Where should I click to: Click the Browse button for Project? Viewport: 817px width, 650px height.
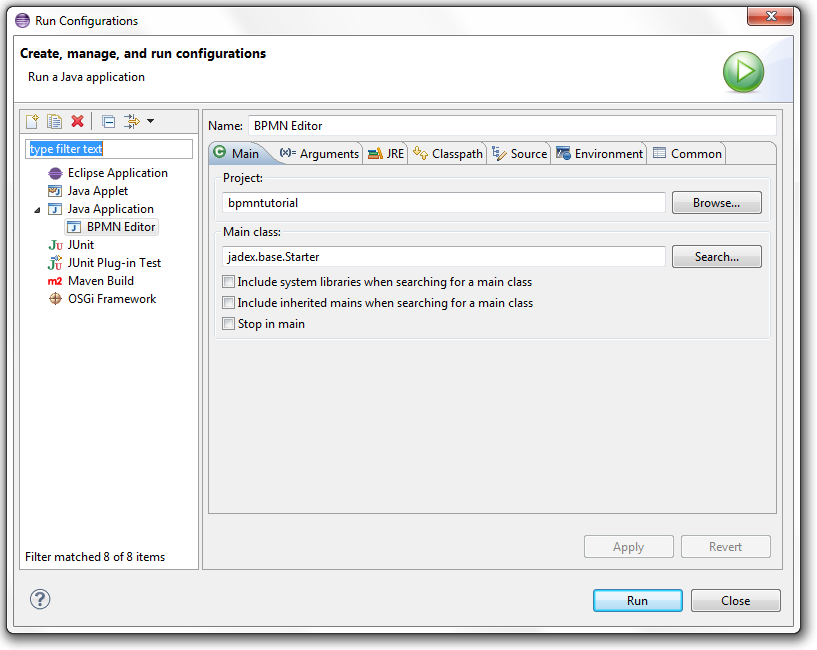click(x=716, y=203)
